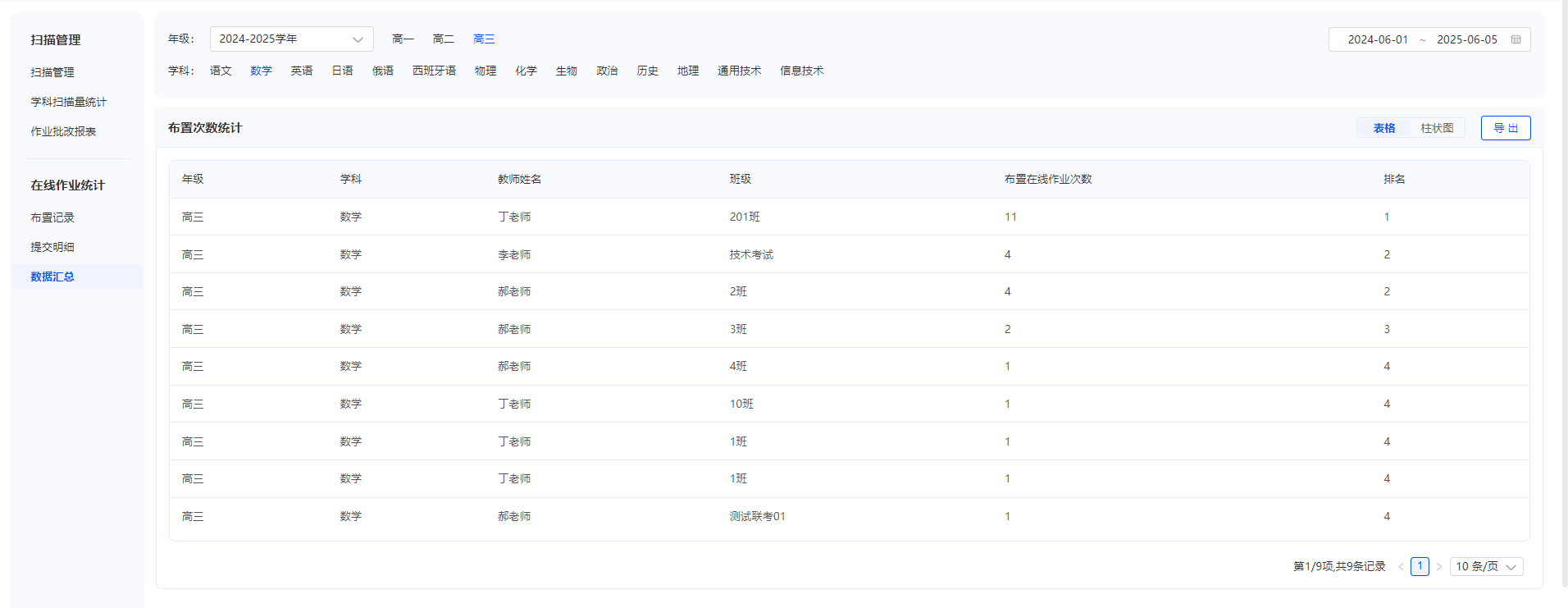This screenshot has height=608, width=1568.
Task: Open 学科扫描量统计 in sidebar
Action: pyautogui.click(x=69, y=102)
